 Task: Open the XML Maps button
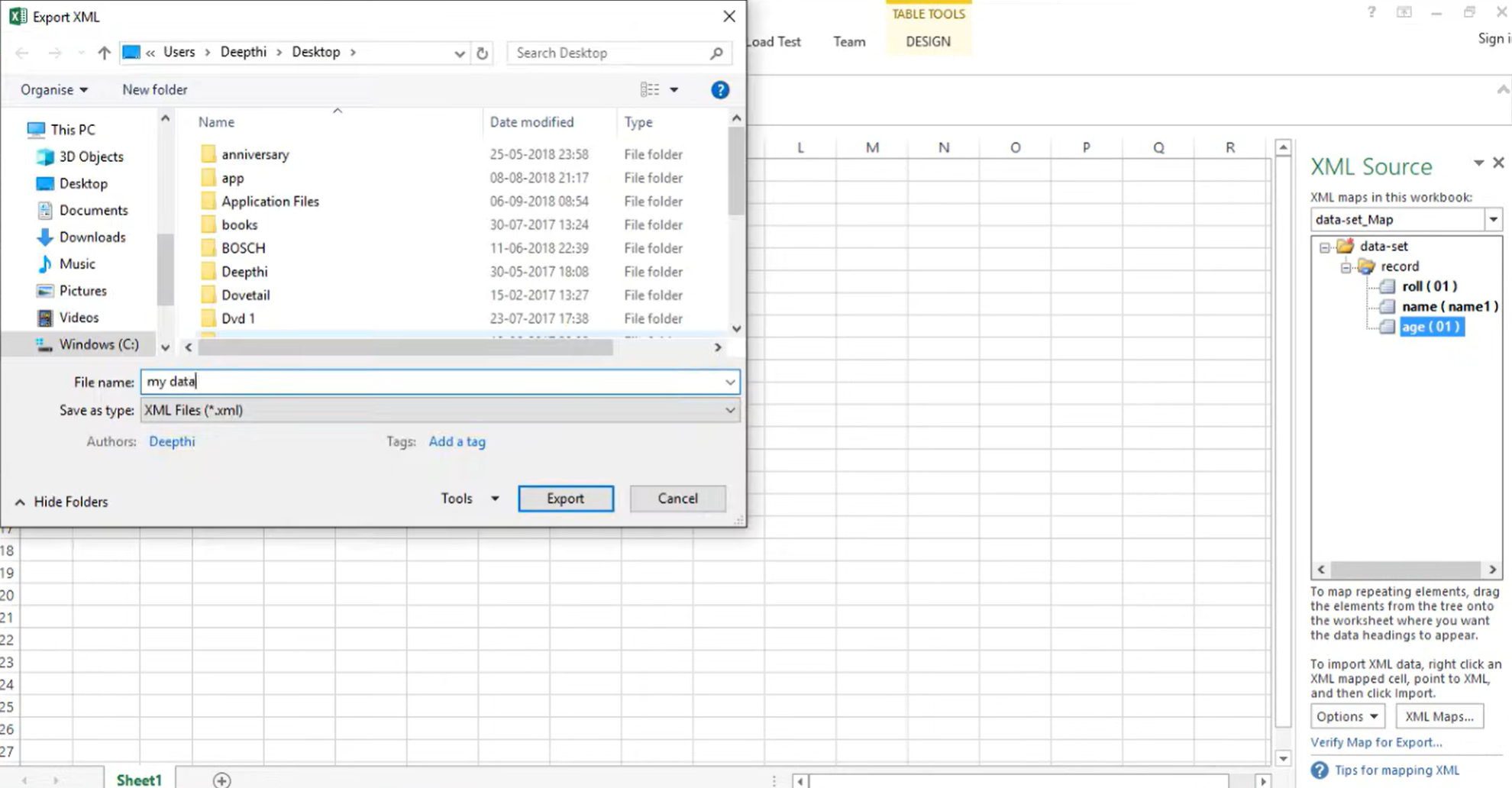tap(1439, 716)
